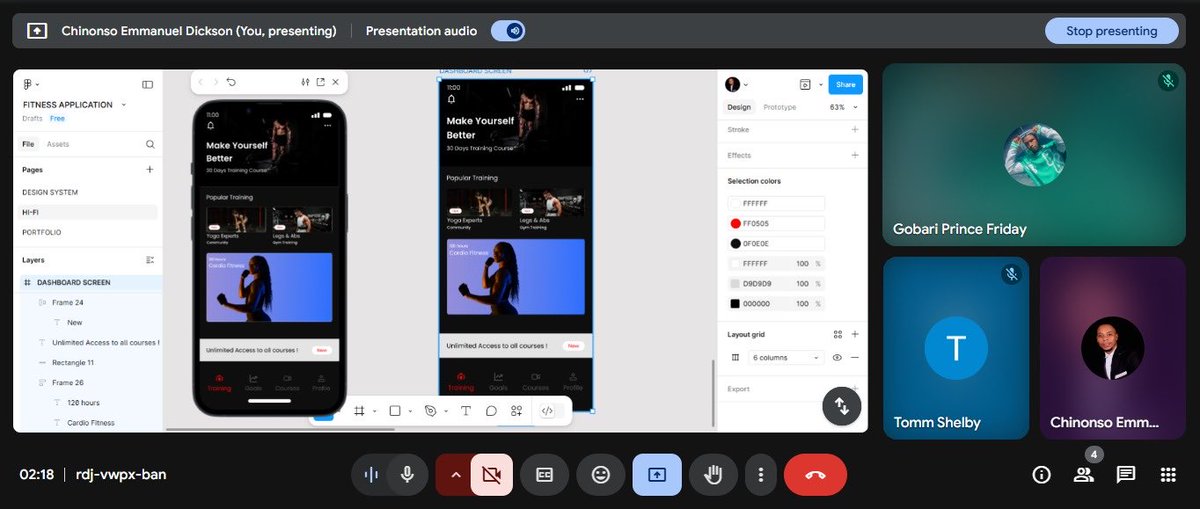Collapse the Figma left sidebar panel icon
The image size is (1200, 509).
click(x=147, y=85)
